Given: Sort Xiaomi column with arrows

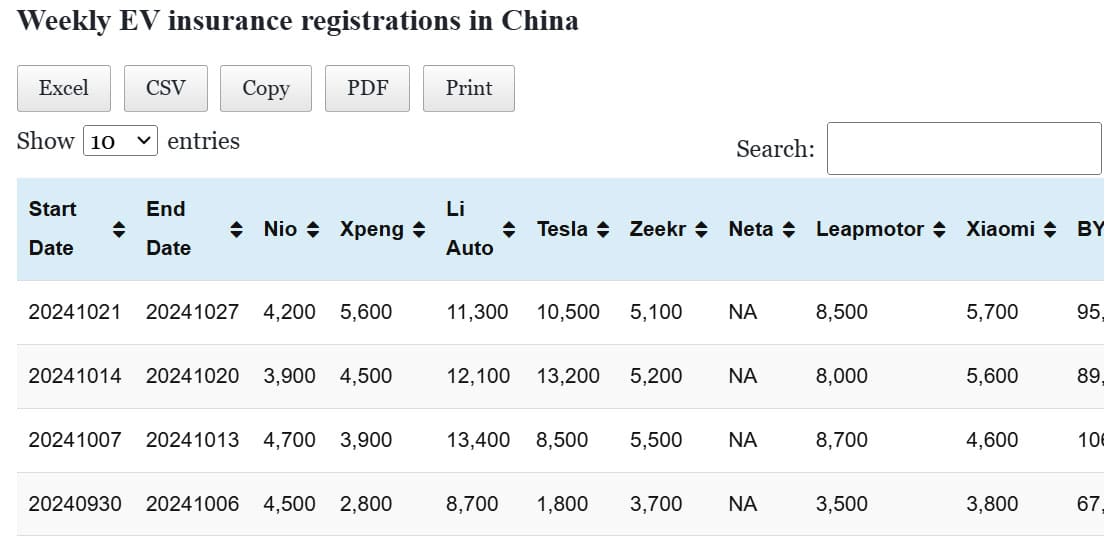Looking at the screenshot, I should 1049,229.
